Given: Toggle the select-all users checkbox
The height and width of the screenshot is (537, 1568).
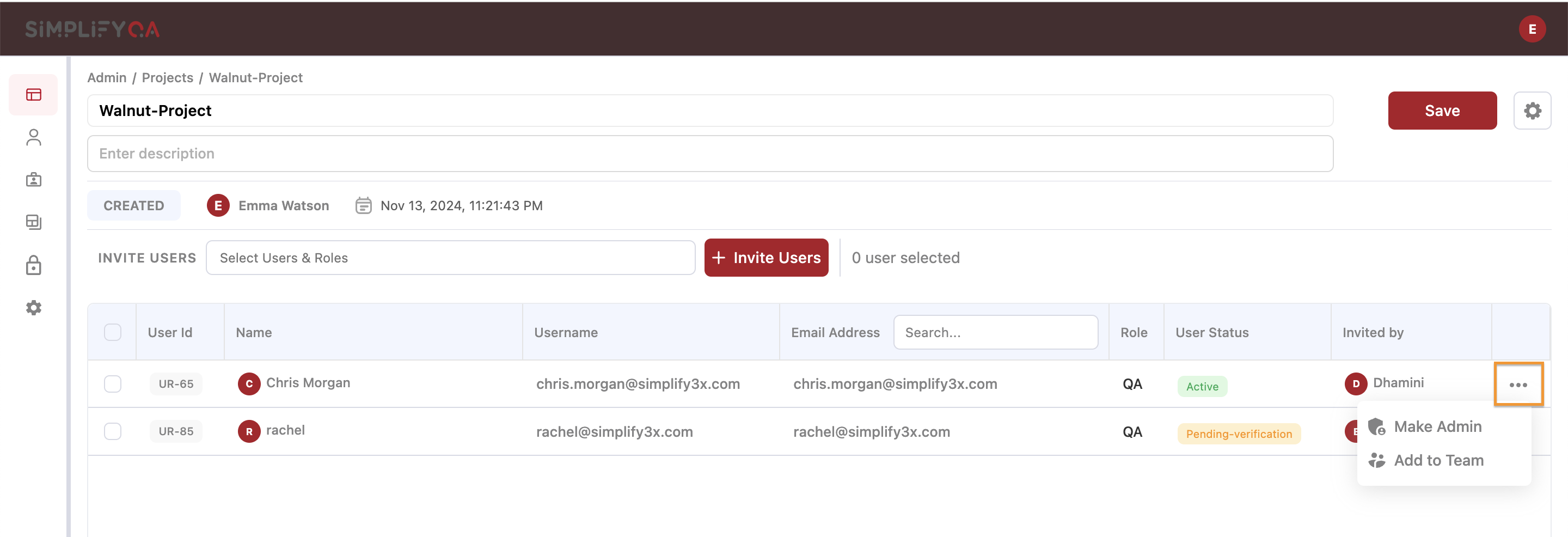Looking at the screenshot, I should (113, 332).
